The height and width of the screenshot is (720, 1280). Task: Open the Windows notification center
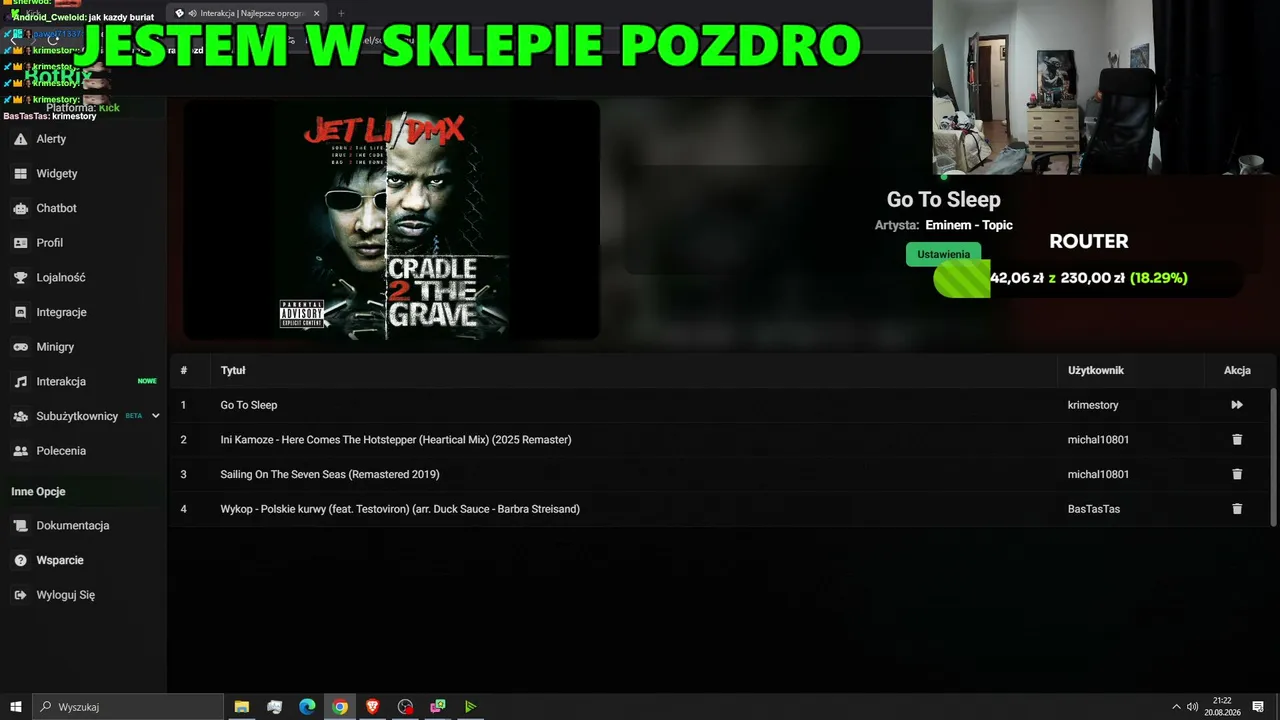[x=1258, y=707]
